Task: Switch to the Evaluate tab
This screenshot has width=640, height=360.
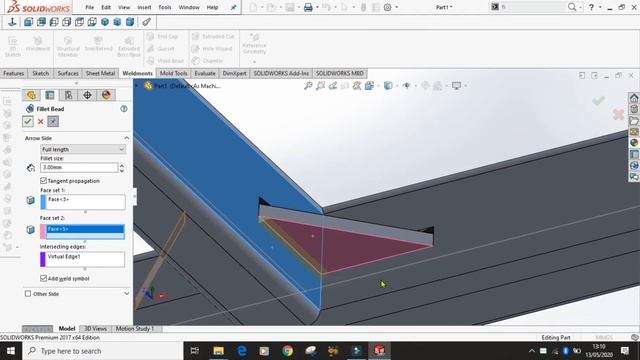Action: click(x=205, y=73)
